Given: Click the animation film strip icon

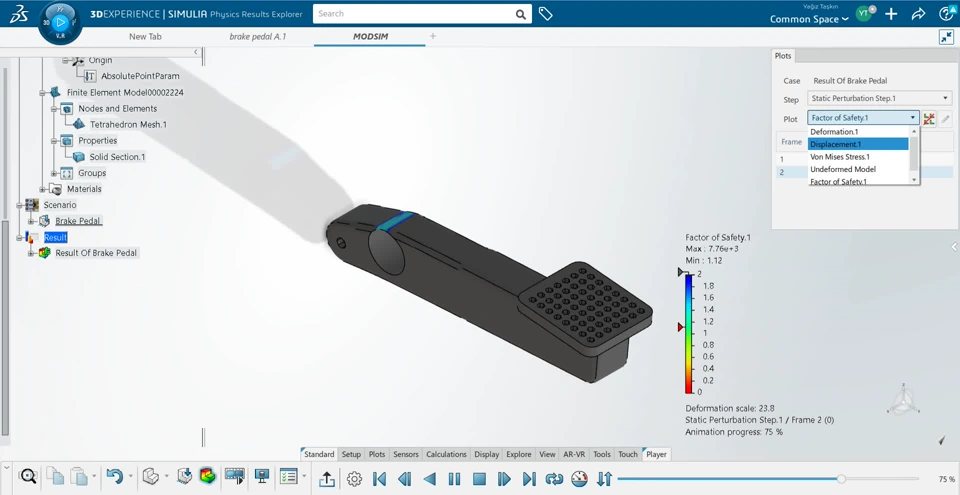Looking at the screenshot, I should click(234, 476).
